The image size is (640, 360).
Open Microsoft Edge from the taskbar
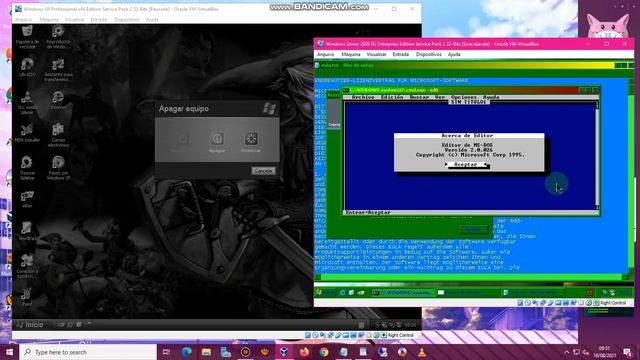point(187,352)
